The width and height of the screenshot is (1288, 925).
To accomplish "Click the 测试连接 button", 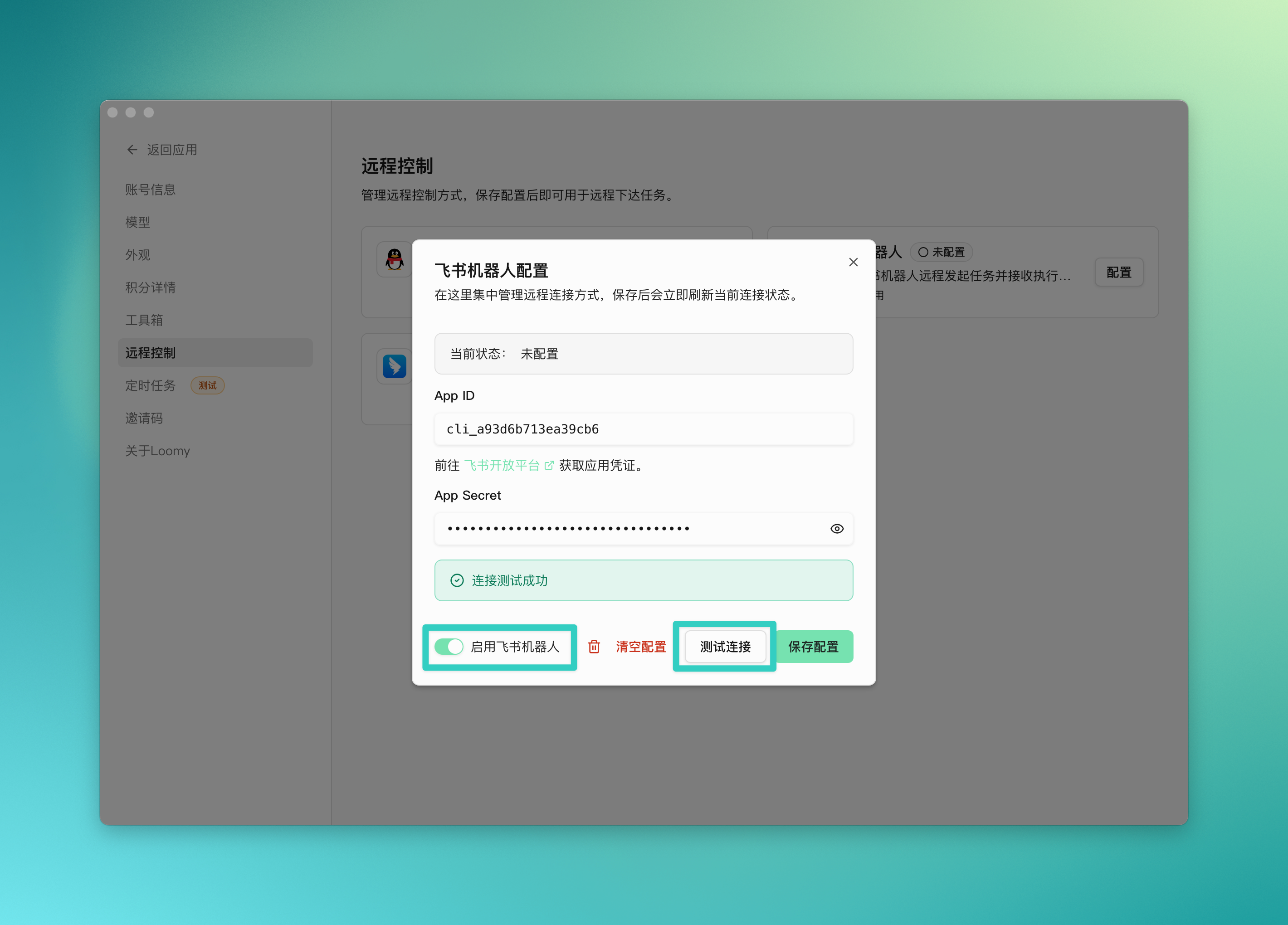I will 725,647.
